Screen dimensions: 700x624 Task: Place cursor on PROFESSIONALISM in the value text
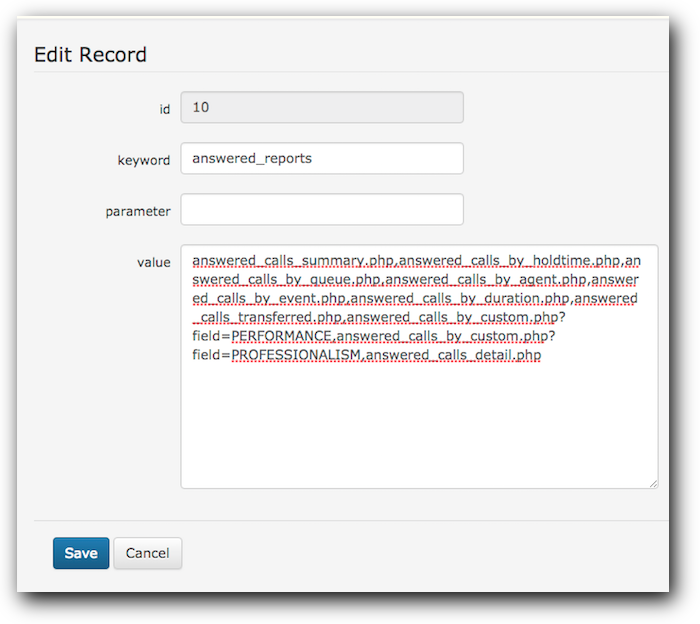pos(296,354)
